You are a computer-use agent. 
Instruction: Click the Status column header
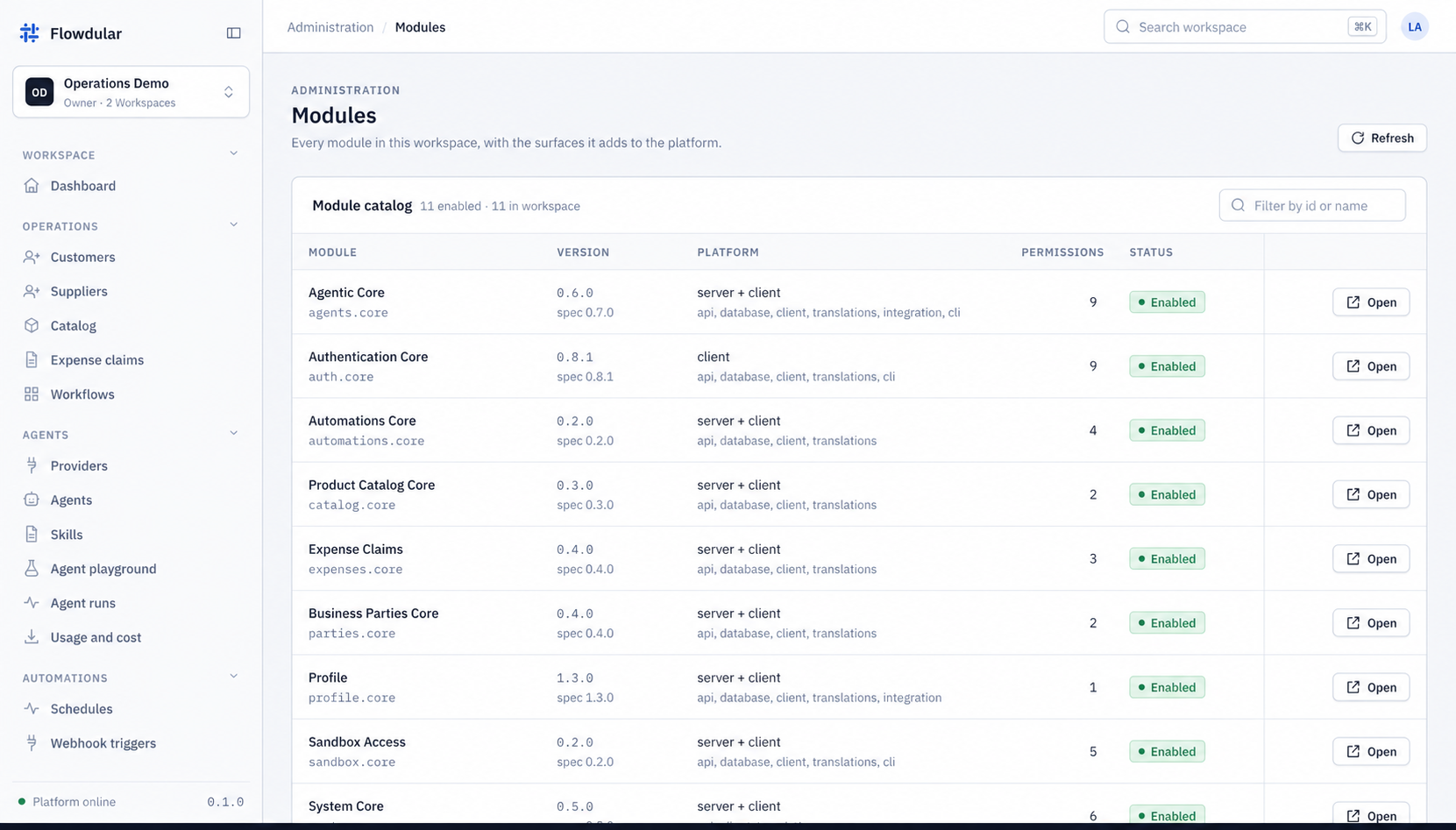pyautogui.click(x=1151, y=252)
